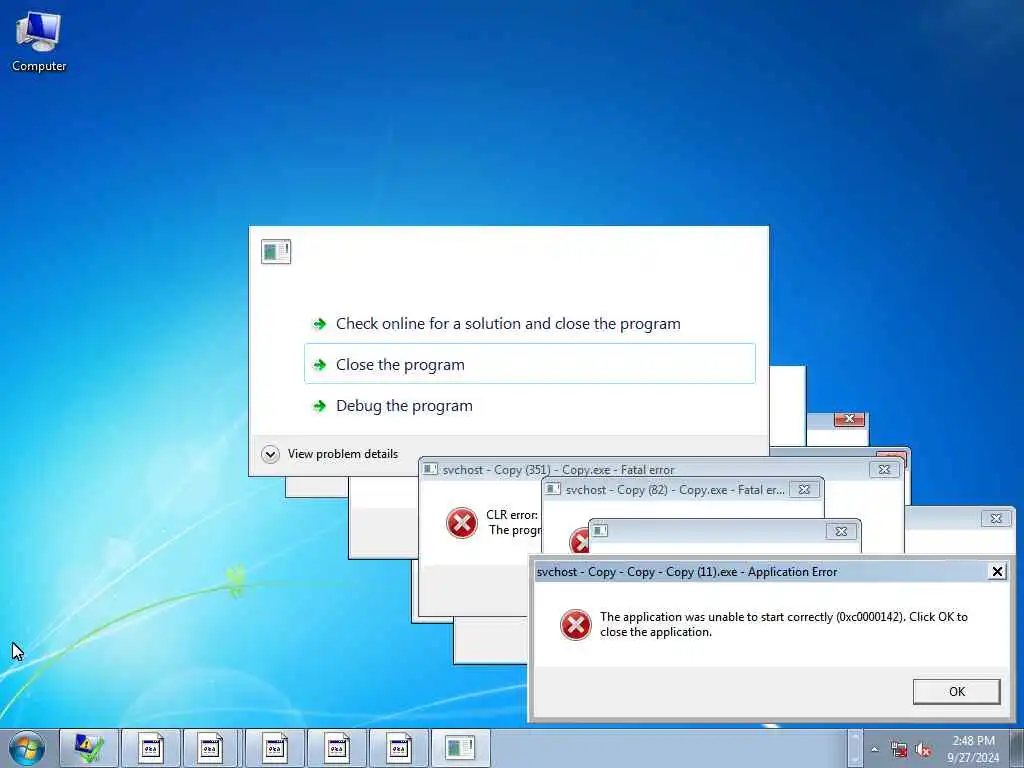Open the last of five identical script taskbar icons

(x=399, y=748)
